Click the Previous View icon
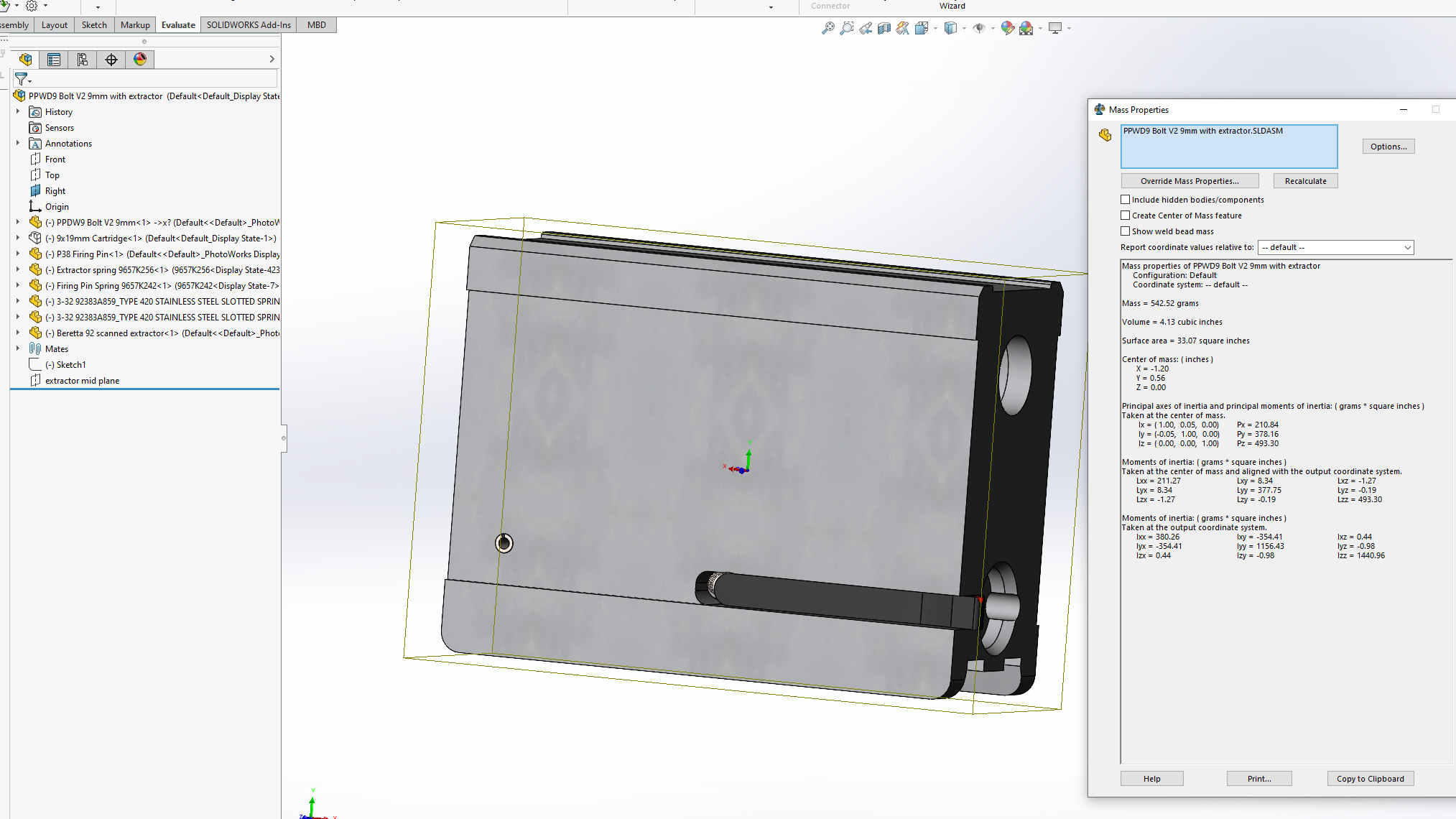The height and width of the screenshot is (819, 1456). pyautogui.click(x=866, y=28)
